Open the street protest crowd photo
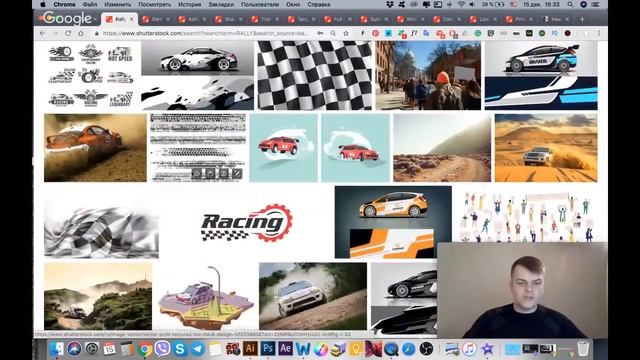Screen dimensions: 640x360 pos(428,76)
